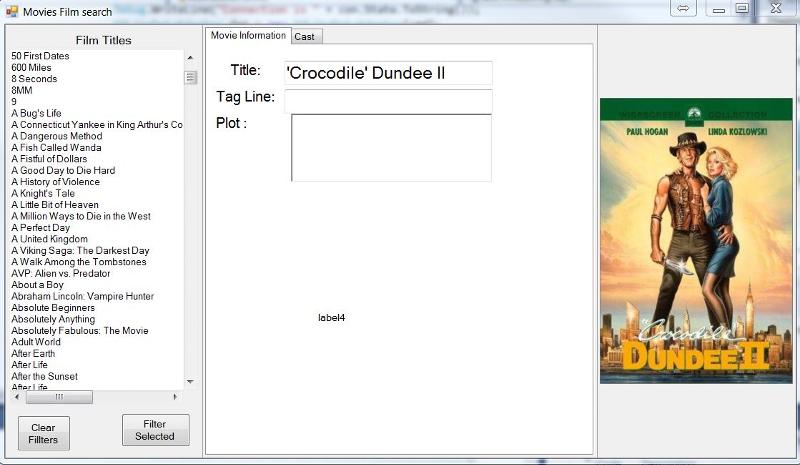The height and width of the screenshot is (465, 800).
Task: Click the Movies Film search window icon
Action: pyautogui.click(x=12, y=12)
